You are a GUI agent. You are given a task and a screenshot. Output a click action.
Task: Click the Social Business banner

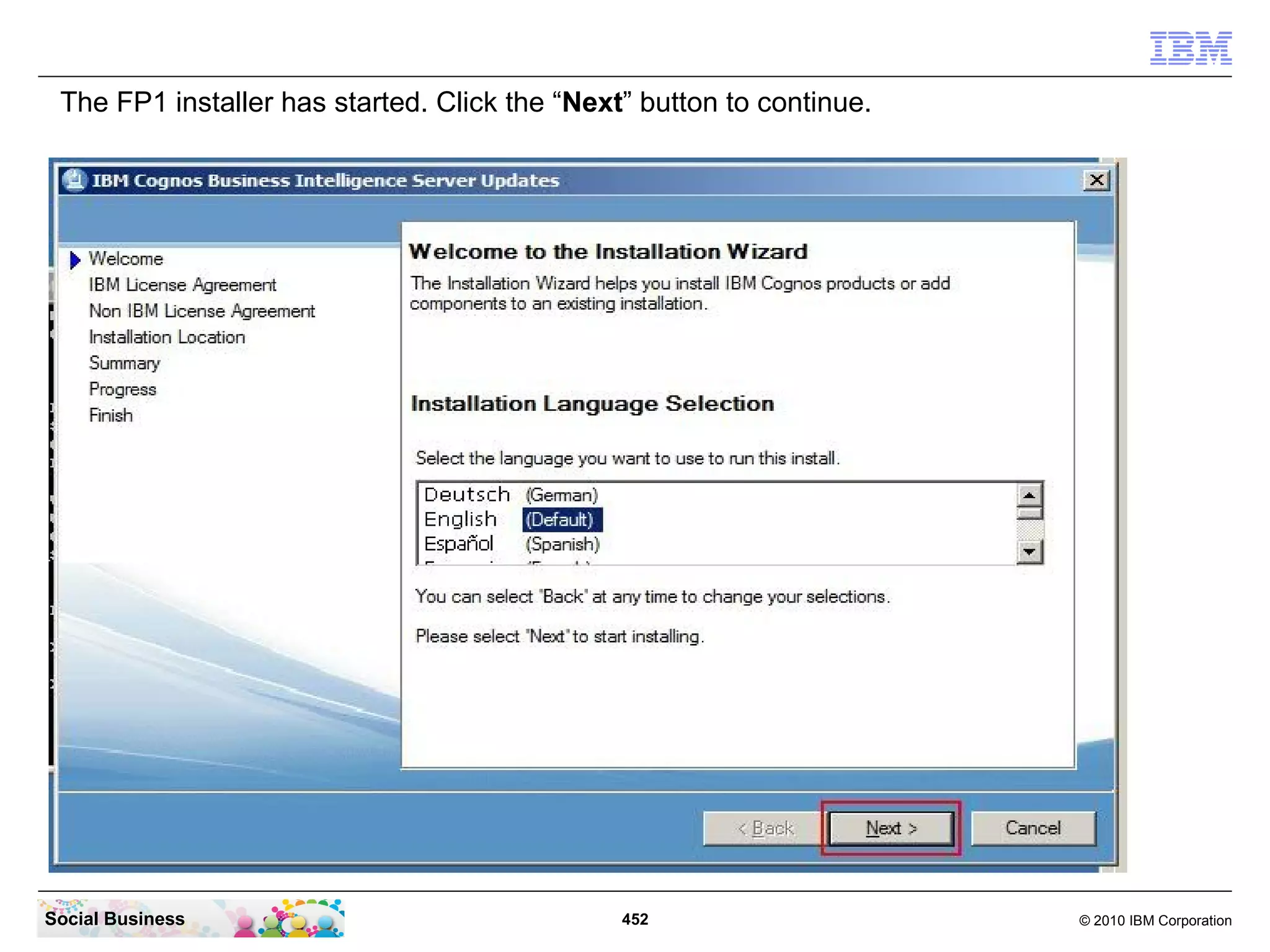point(191,919)
